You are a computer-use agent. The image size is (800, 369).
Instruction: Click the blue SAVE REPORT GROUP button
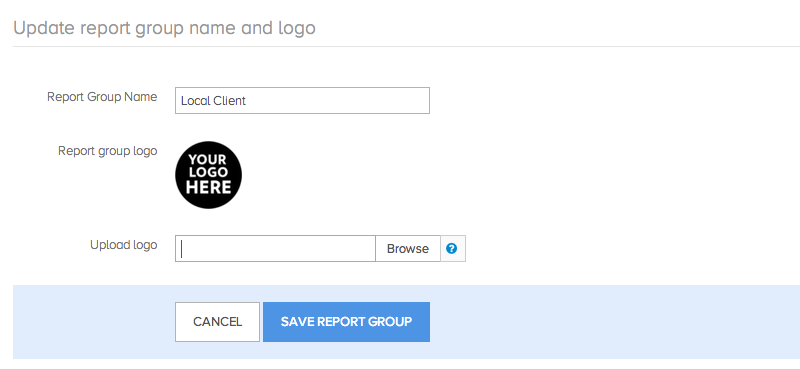tap(346, 322)
